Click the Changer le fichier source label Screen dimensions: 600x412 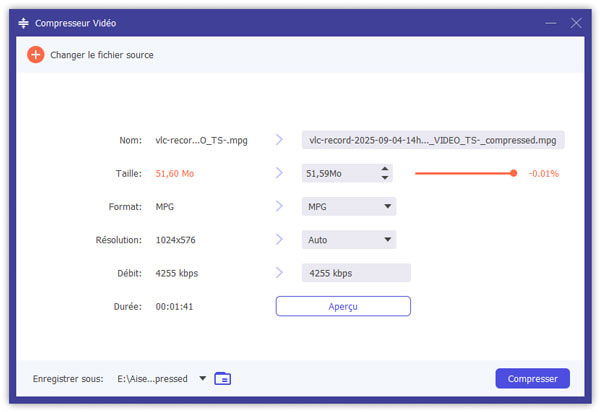coord(102,55)
